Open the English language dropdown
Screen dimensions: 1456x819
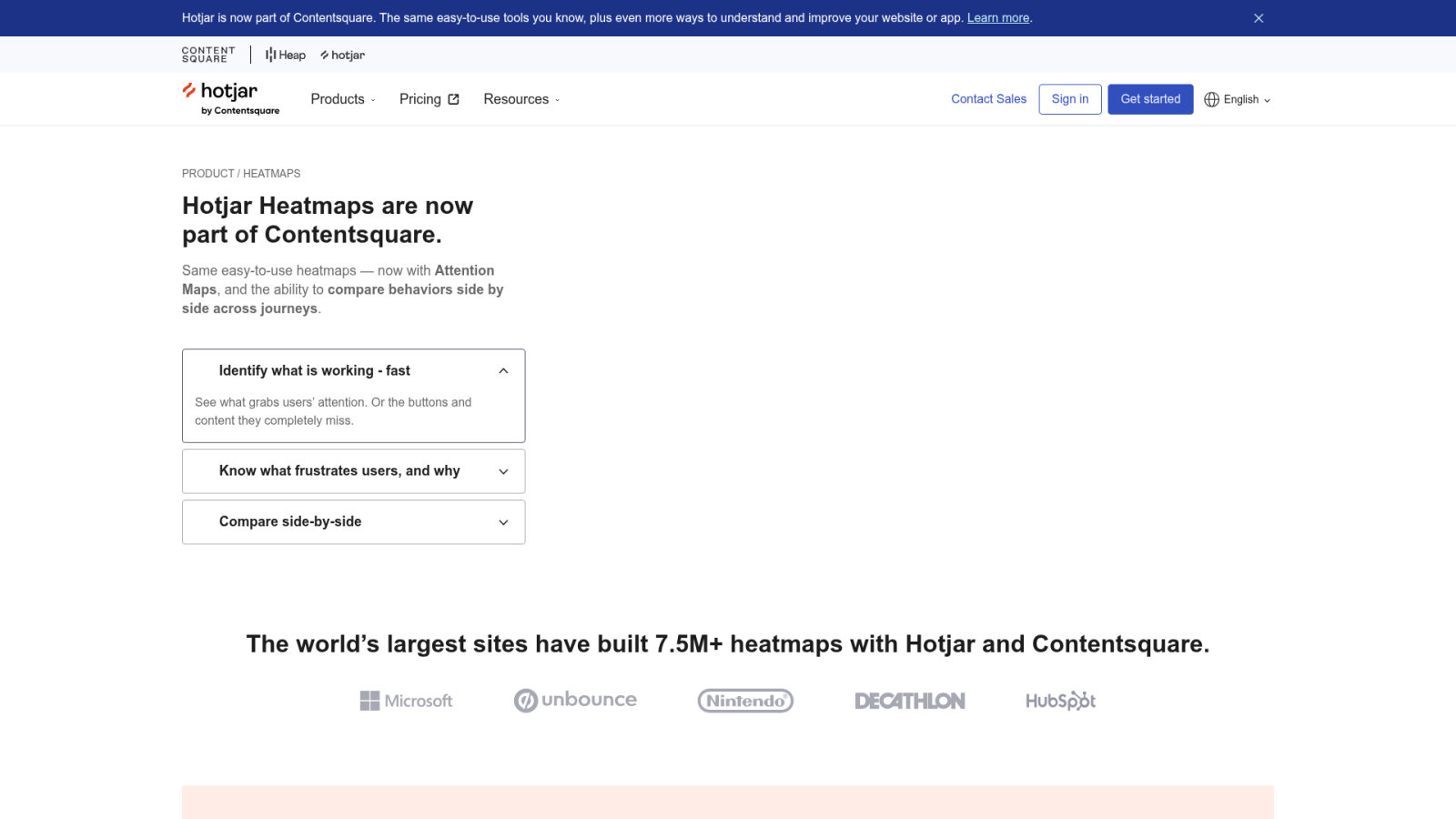(x=1238, y=99)
